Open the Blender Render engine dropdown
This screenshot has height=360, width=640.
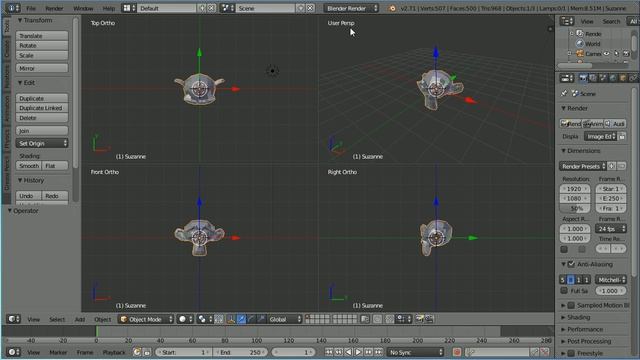coord(351,8)
